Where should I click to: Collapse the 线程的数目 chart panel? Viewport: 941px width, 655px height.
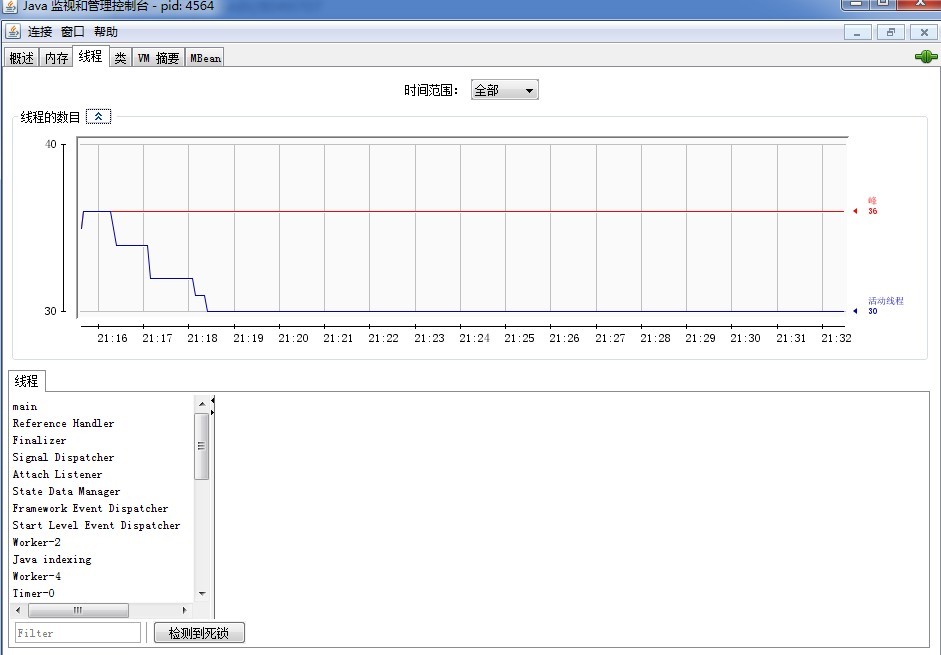(x=98, y=116)
